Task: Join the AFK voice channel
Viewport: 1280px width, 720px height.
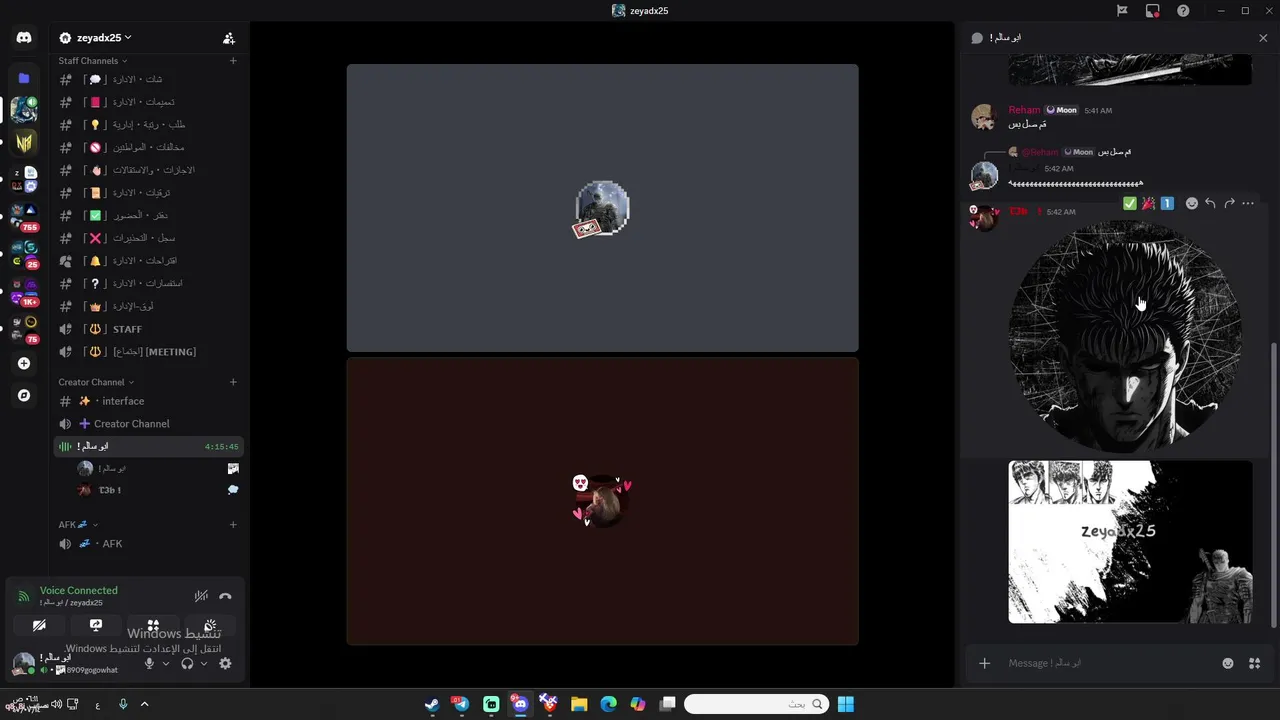Action: coord(149,544)
